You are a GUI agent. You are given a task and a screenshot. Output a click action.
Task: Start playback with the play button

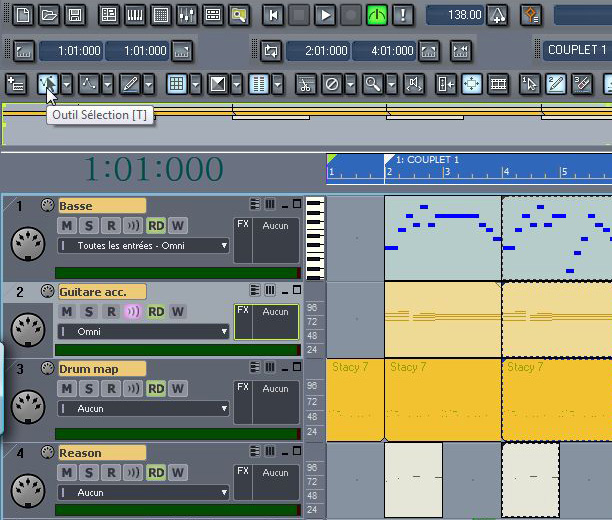(325, 15)
